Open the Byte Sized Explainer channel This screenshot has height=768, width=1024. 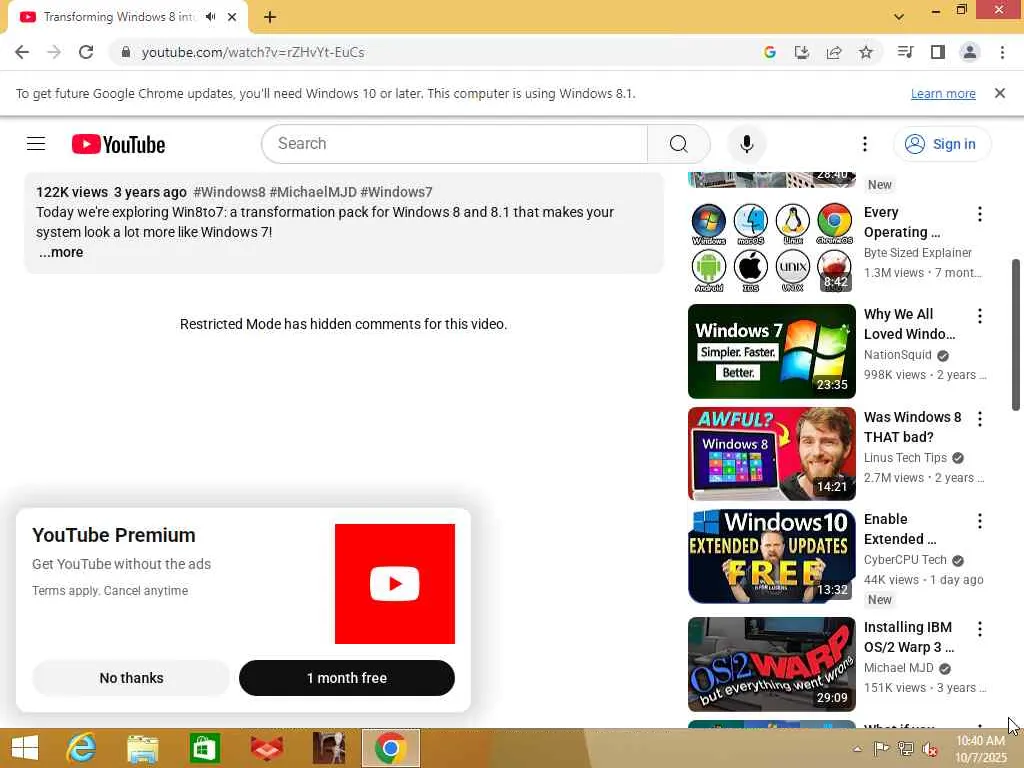point(918,253)
